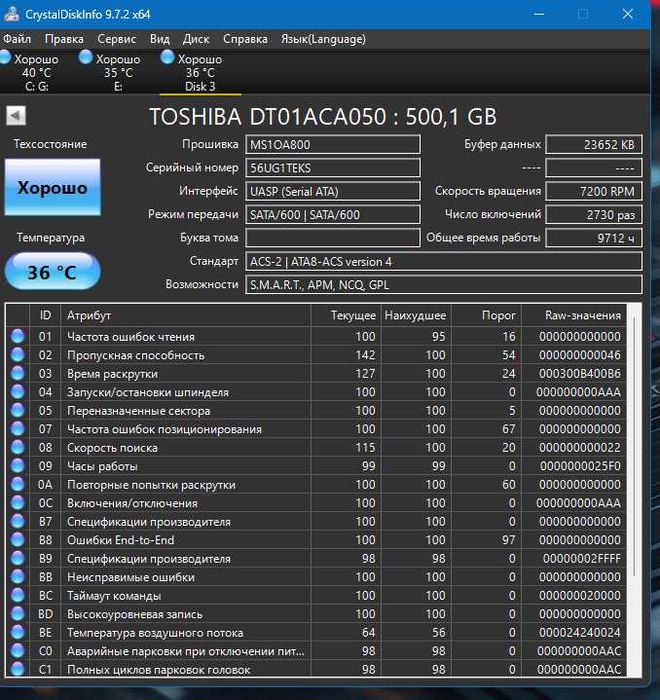The height and width of the screenshot is (700, 660).
Task: Open the Язык(Language) menu
Action: click(x=323, y=39)
